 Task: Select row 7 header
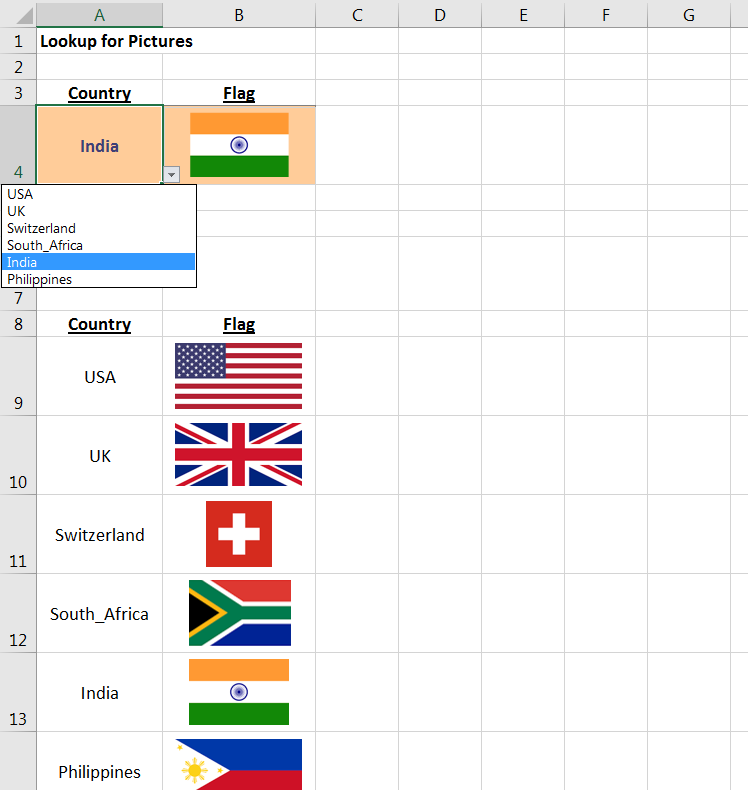18,298
